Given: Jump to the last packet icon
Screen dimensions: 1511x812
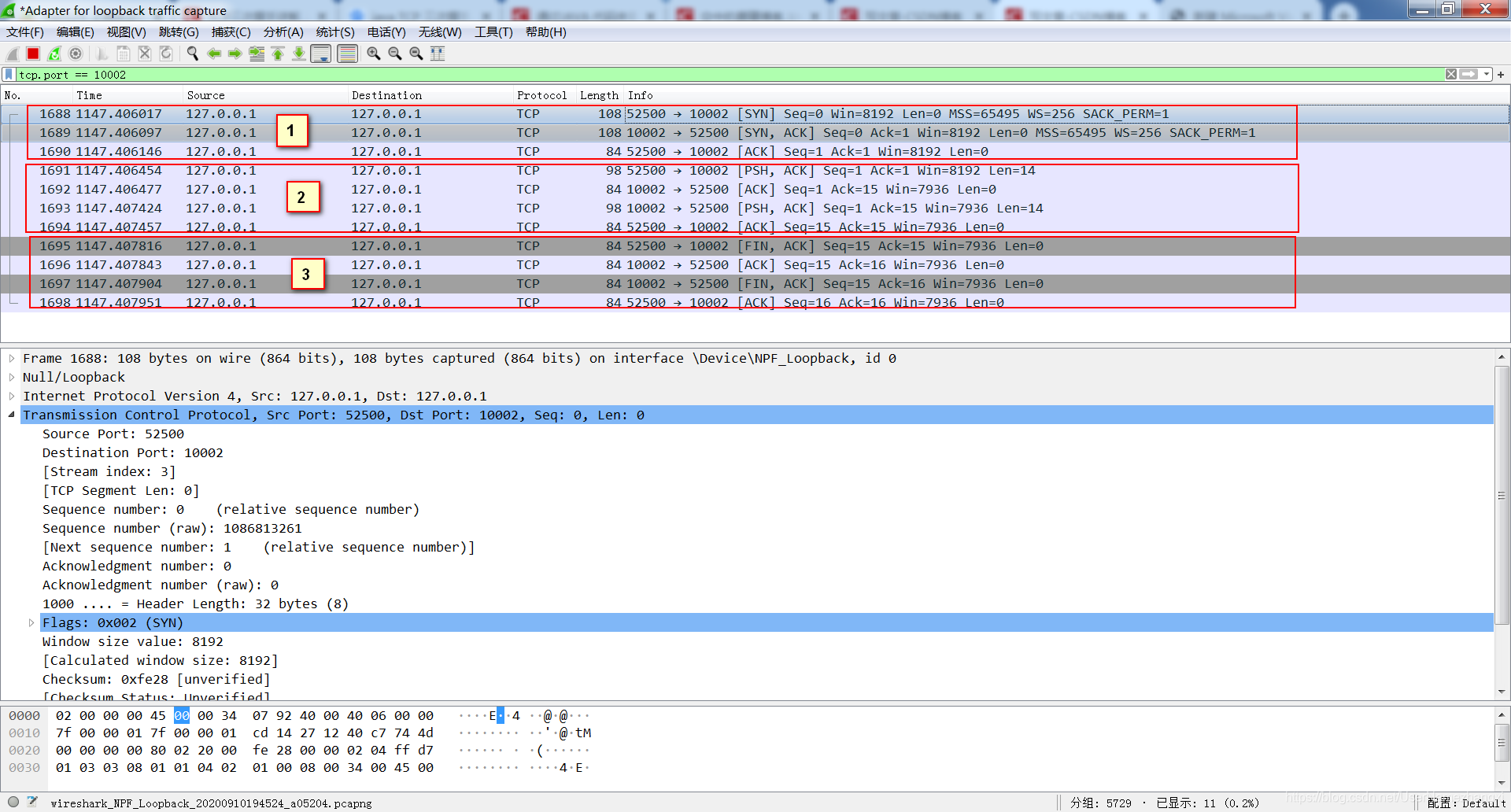Looking at the screenshot, I should tap(299, 54).
